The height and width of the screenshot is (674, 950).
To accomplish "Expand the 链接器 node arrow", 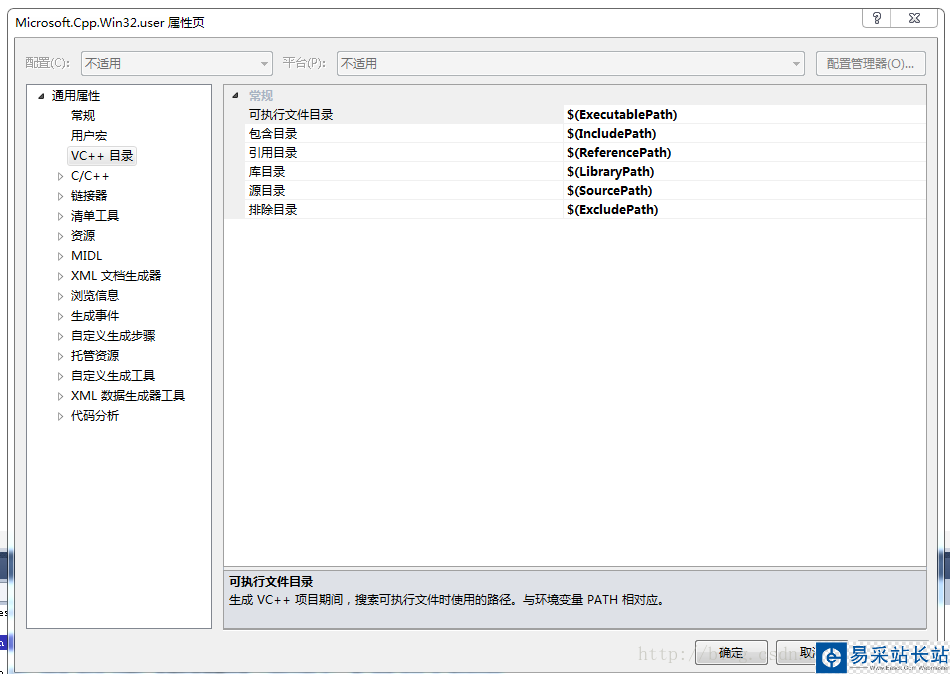I will pos(60,196).
